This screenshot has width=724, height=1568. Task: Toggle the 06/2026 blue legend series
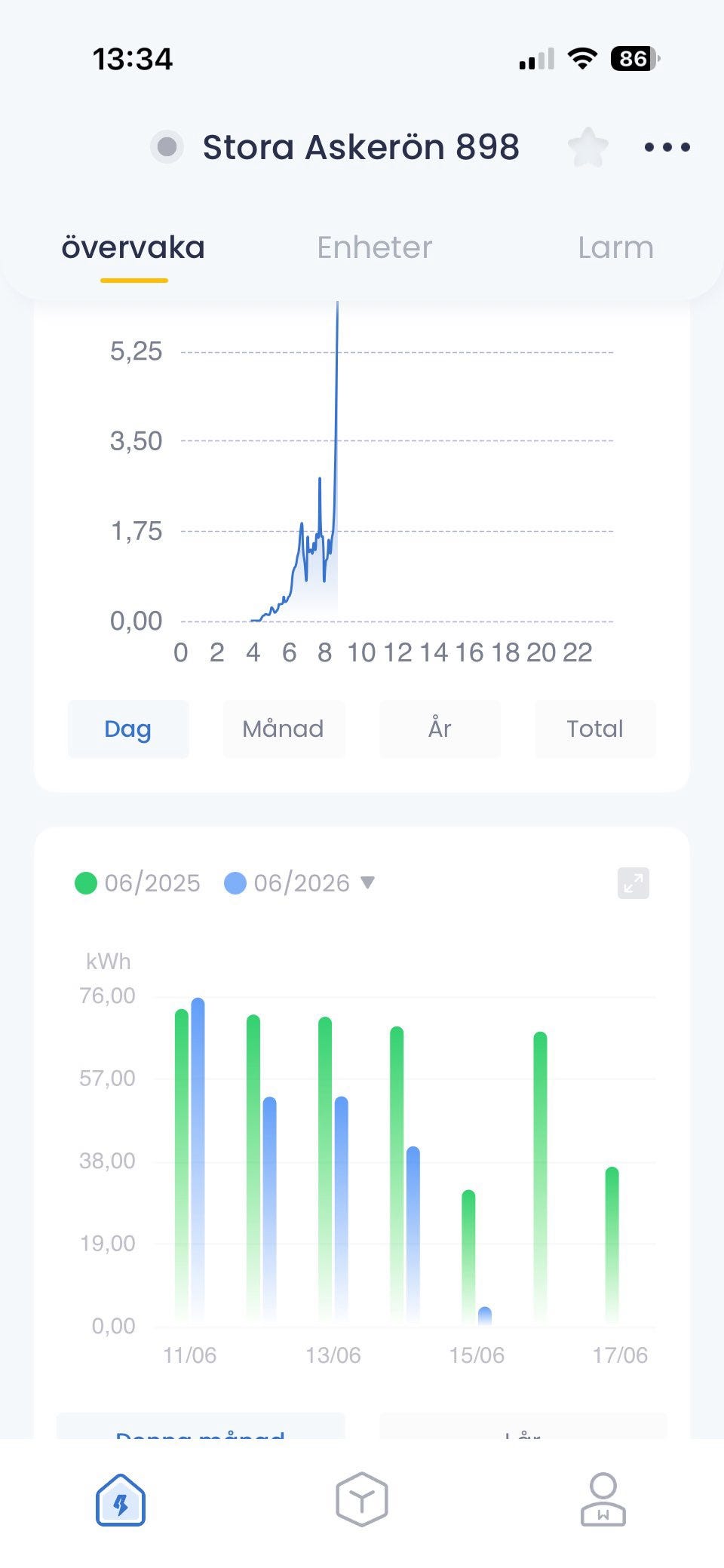click(x=287, y=883)
